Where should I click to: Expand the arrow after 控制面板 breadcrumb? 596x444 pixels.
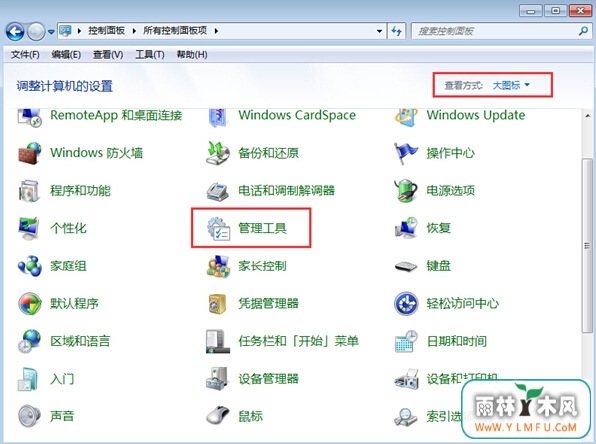pyautogui.click(x=134, y=31)
